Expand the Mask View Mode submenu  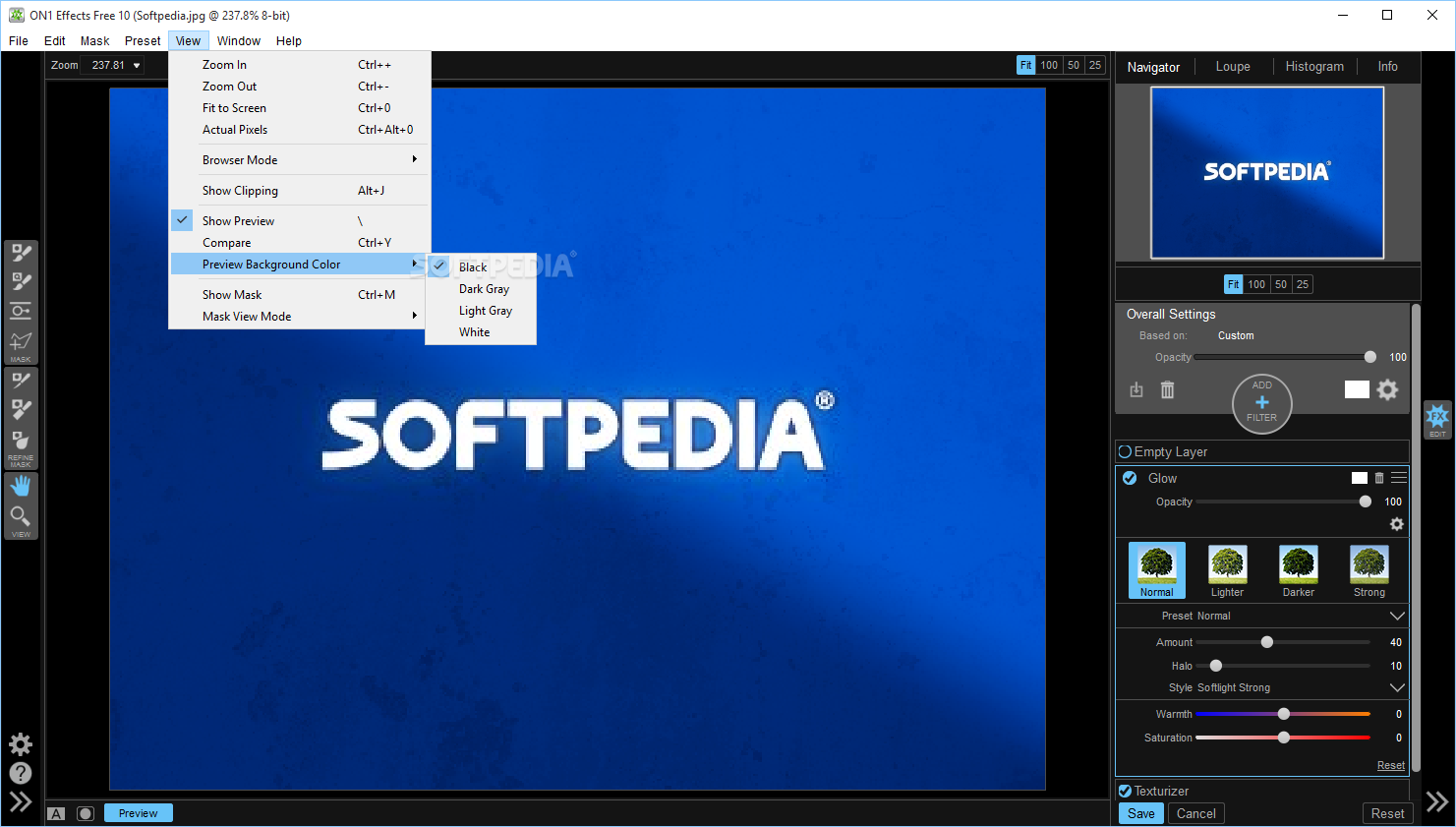click(x=300, y=317)
